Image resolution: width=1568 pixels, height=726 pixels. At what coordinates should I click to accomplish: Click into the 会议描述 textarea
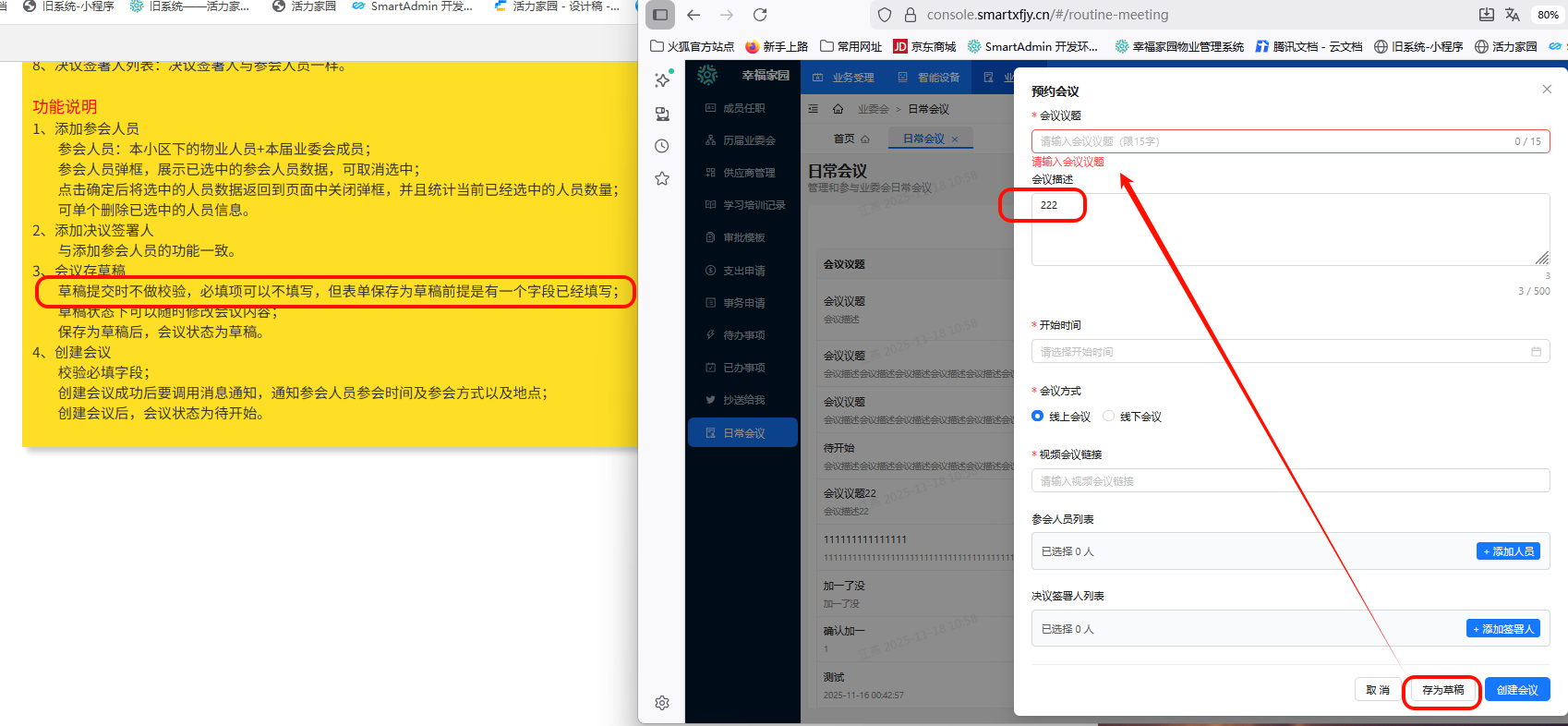[x=1290, y=229]
